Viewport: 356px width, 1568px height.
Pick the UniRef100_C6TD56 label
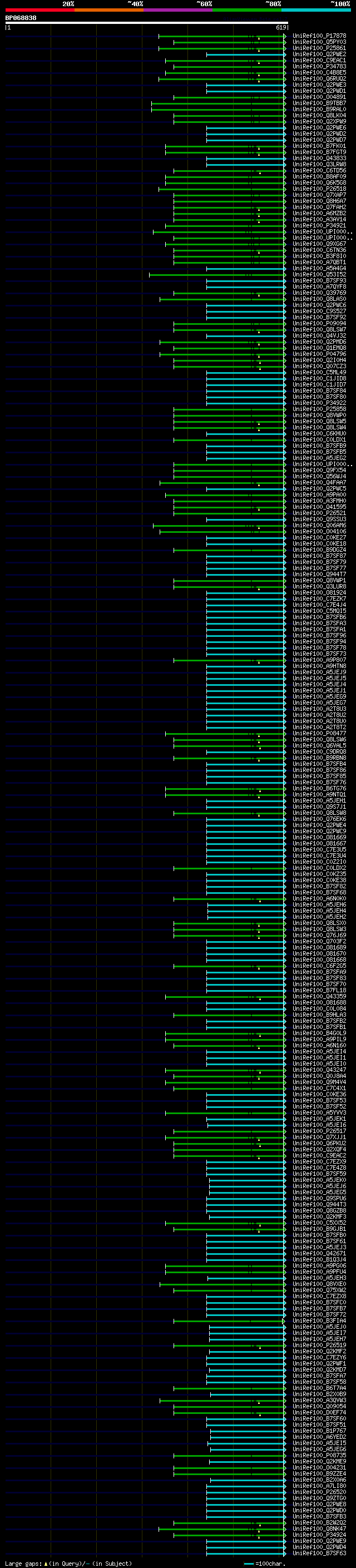319,170
